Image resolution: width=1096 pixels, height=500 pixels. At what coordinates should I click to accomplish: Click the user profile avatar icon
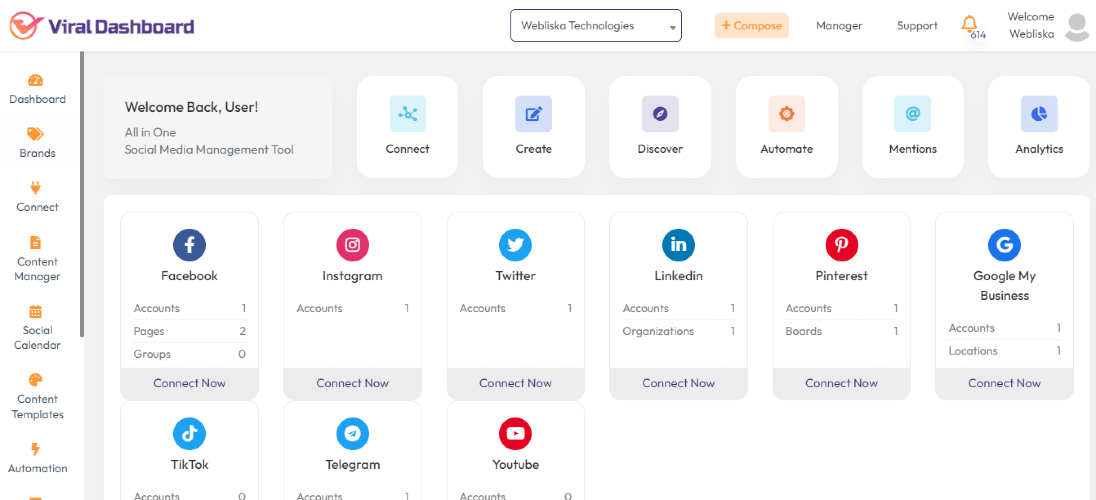tap(1076, 27)
